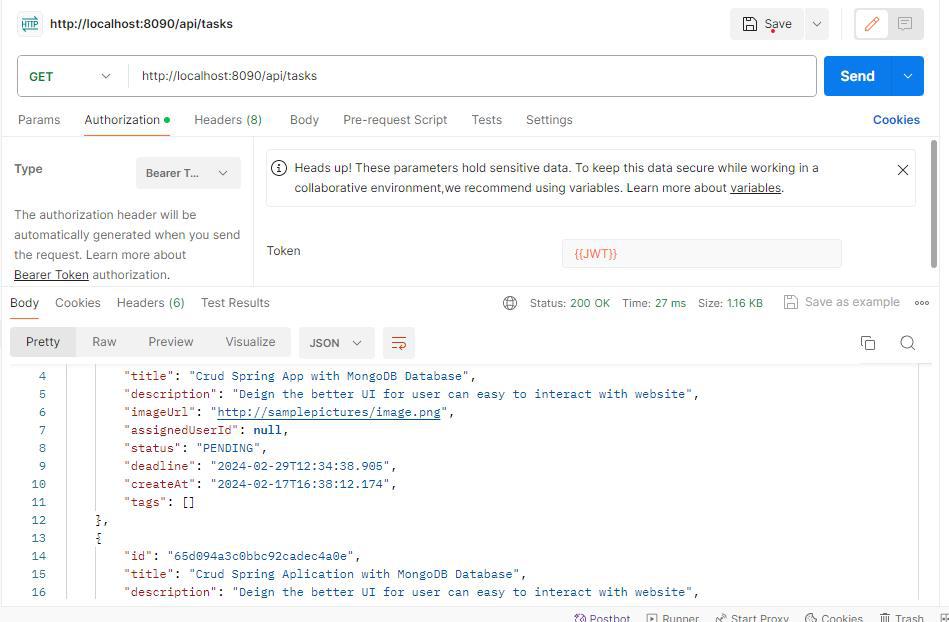Viewport: 949px width, 622px height.
Task: Open the JSON response format dropdown
Action: (335, 342)
